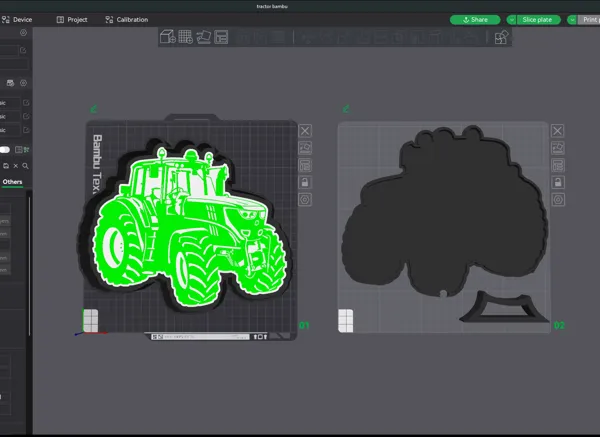Open the Assembly view icon in toolbar
Screen dimensions: 600x437
pyautogui.click(x=501, y=37)
